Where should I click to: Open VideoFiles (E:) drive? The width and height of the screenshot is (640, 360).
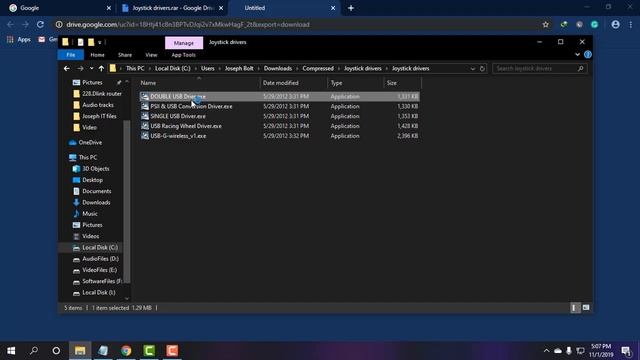100,270
